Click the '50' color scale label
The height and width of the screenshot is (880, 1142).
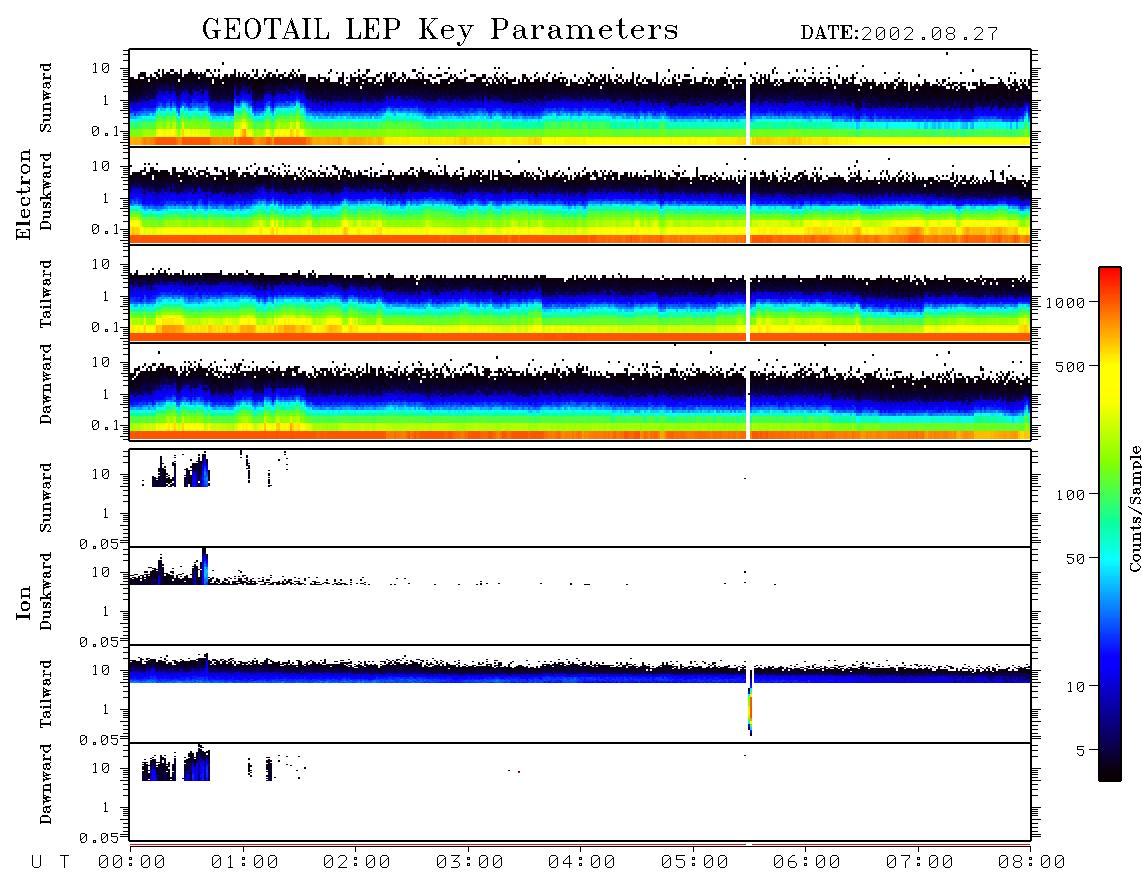(x=1076, y=559)
